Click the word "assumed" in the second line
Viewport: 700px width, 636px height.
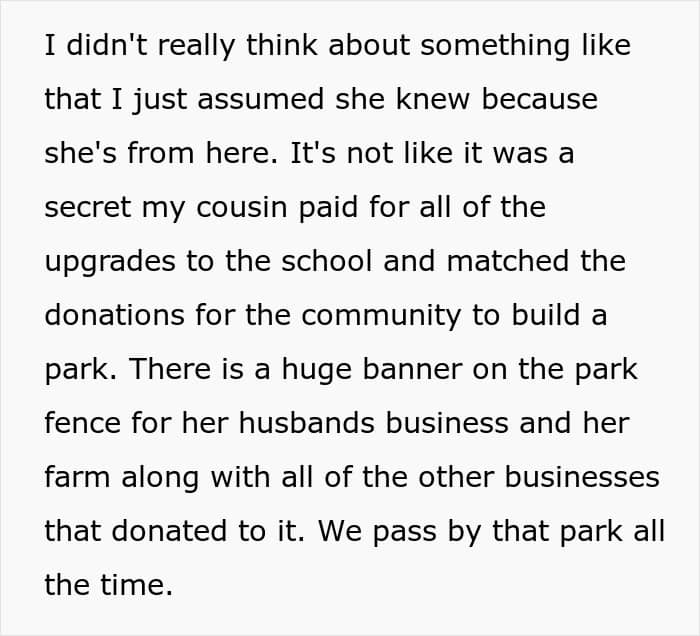pos(261,99)
